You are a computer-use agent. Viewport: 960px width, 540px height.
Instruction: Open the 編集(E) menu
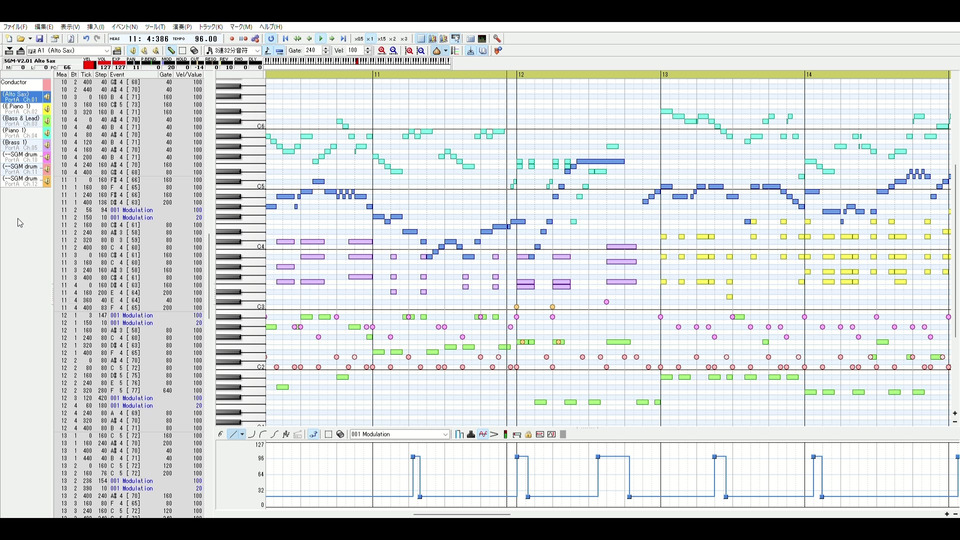43,27
